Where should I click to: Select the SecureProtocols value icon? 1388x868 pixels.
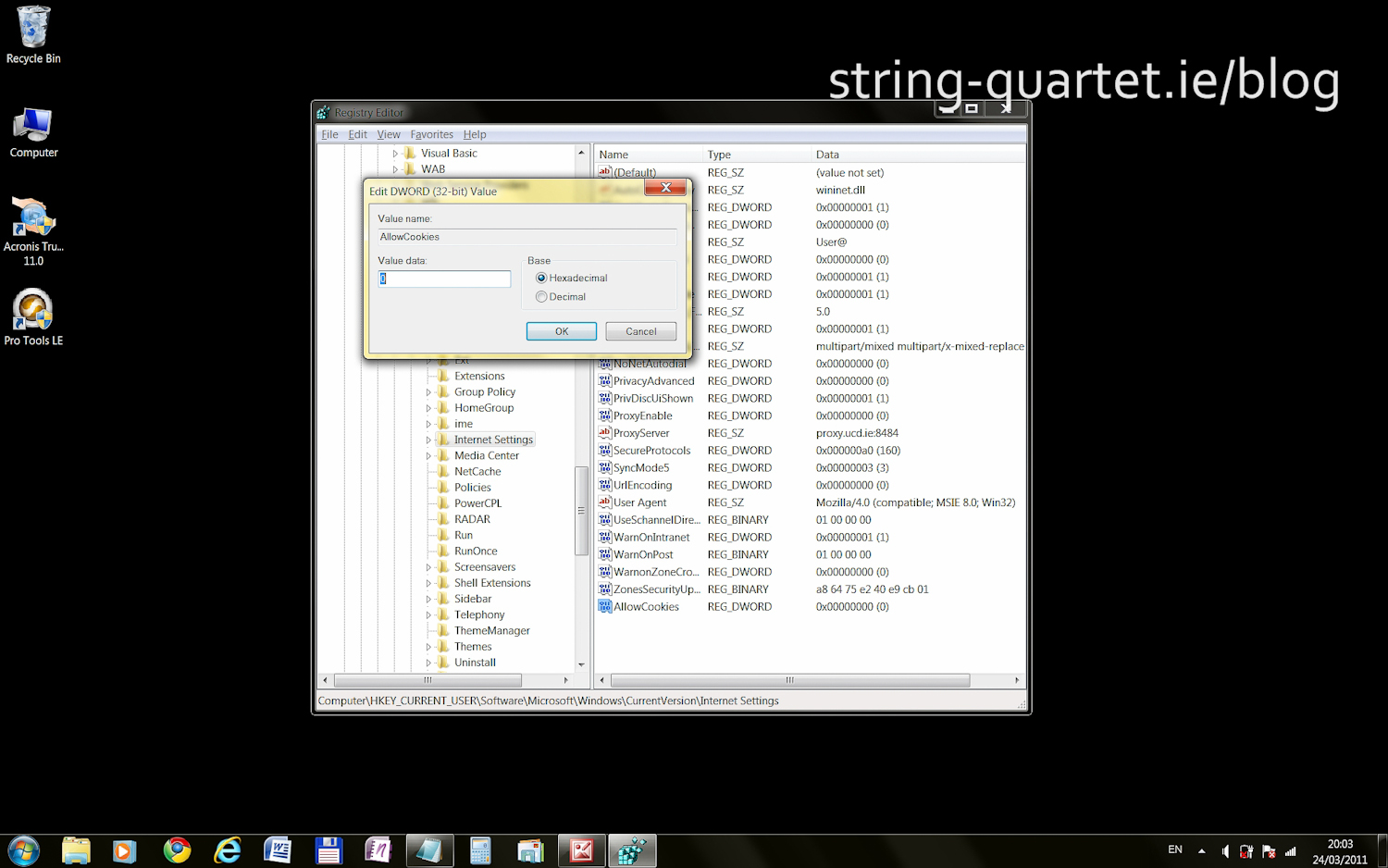[605, 451]
